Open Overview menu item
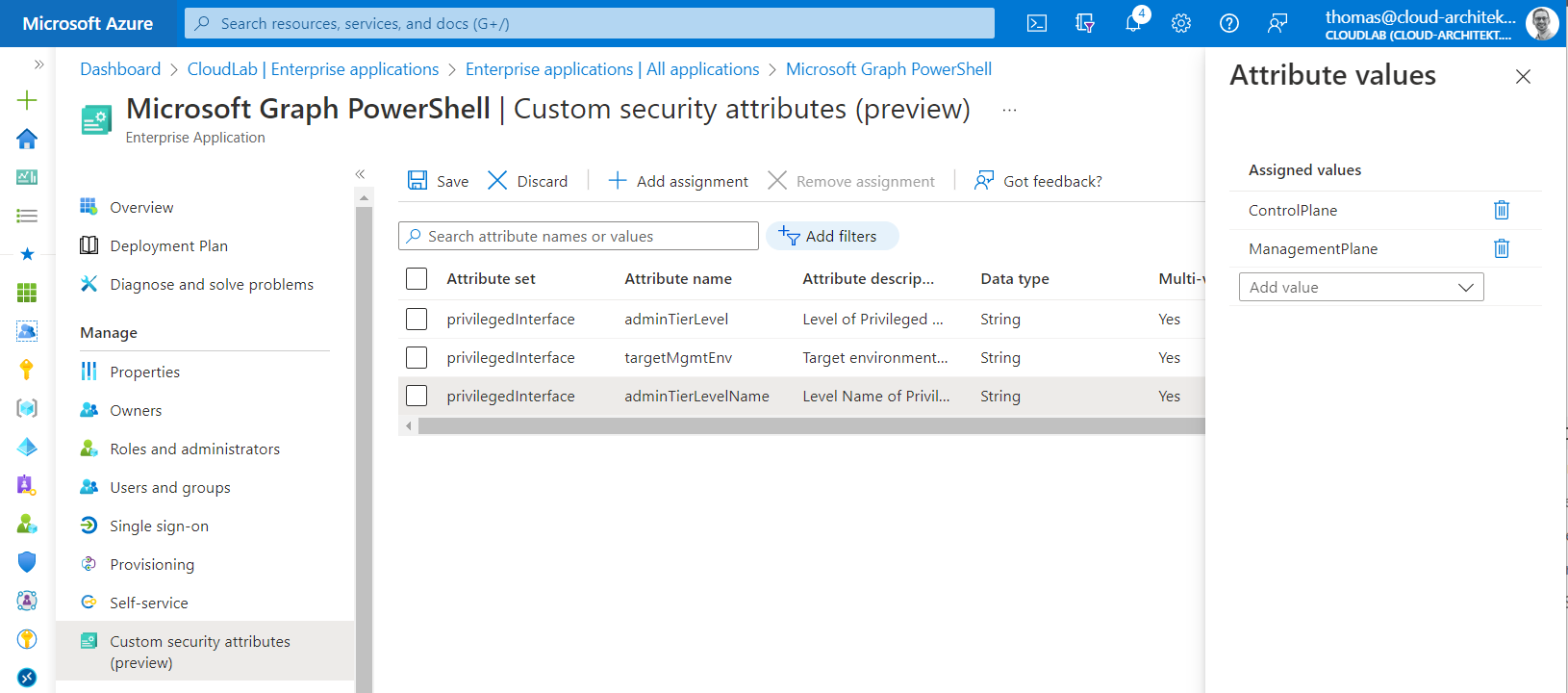Image resolution: width=1568 pixels, height=693 pixels. click(141, 207)
